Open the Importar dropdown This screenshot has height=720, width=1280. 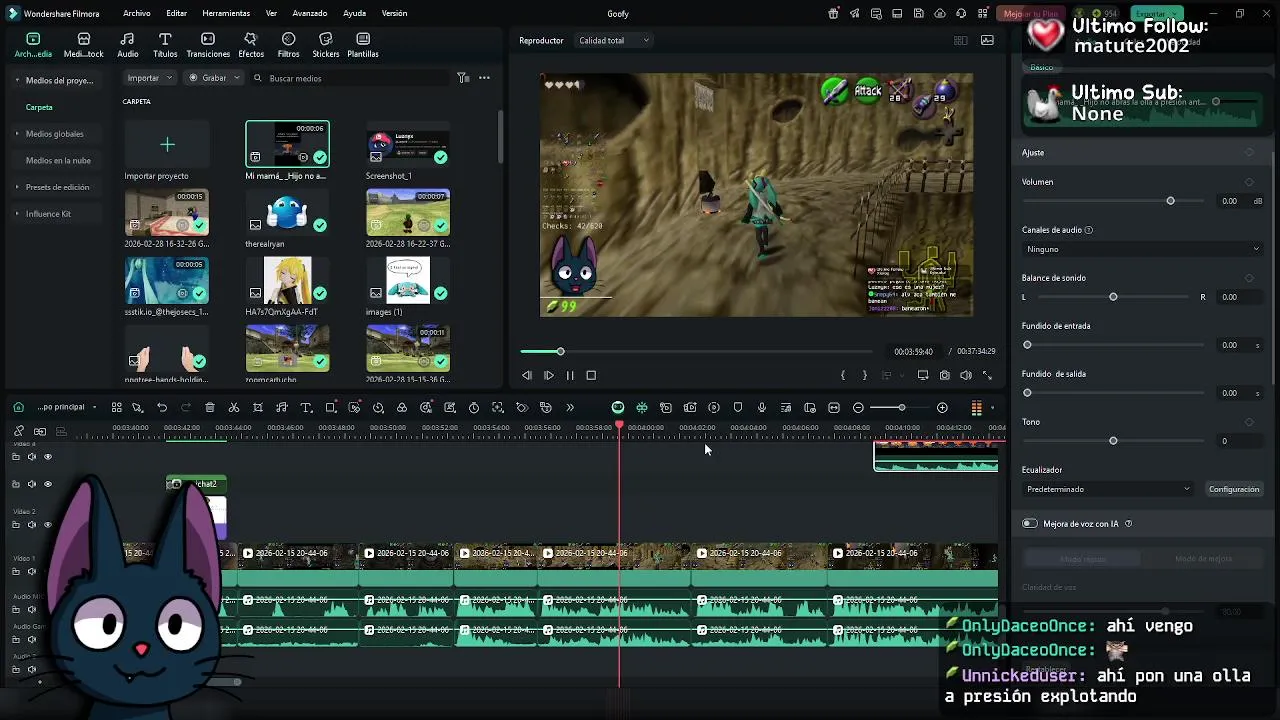(x=150, y=78)
